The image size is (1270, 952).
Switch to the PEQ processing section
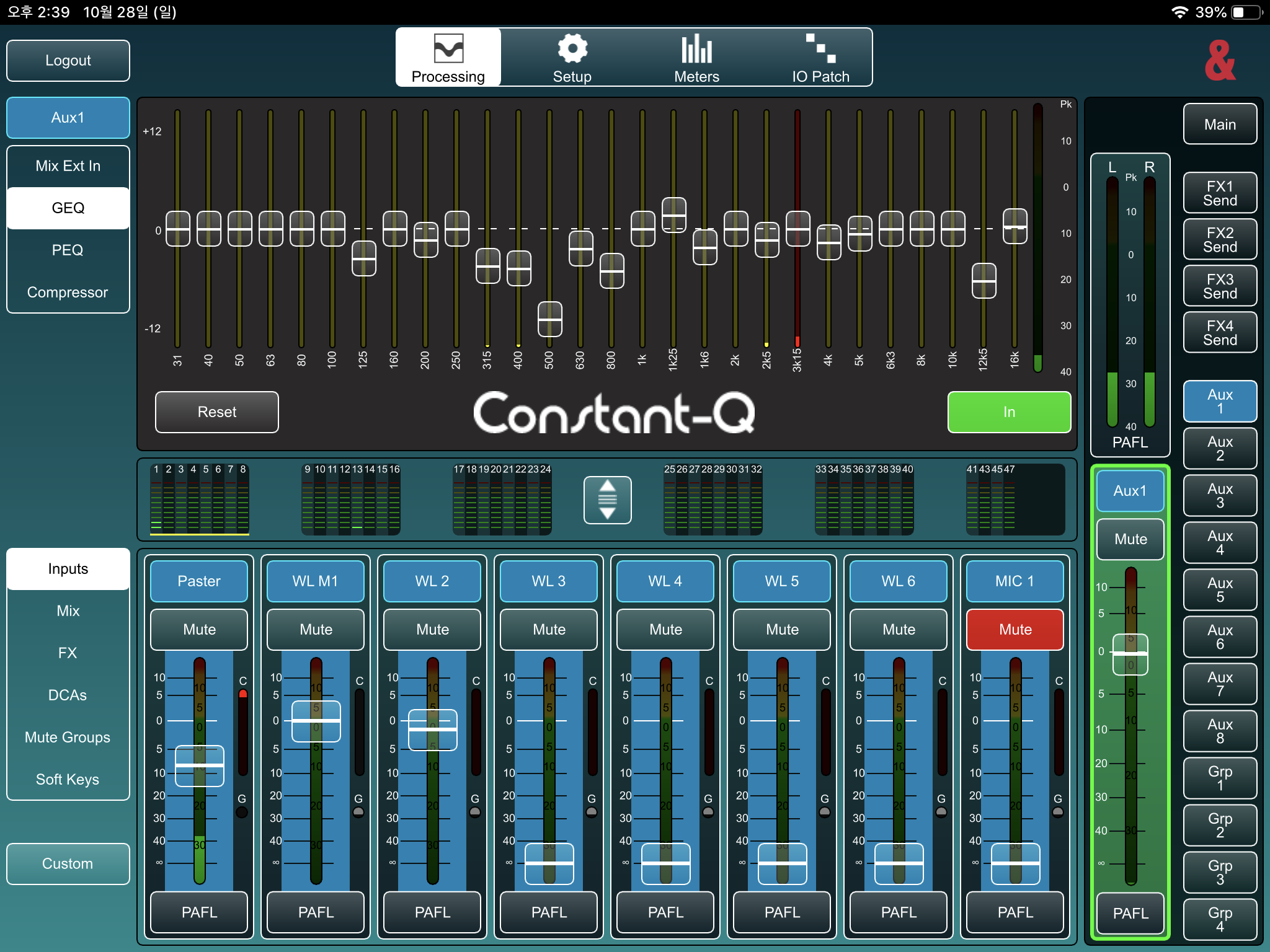68,250
